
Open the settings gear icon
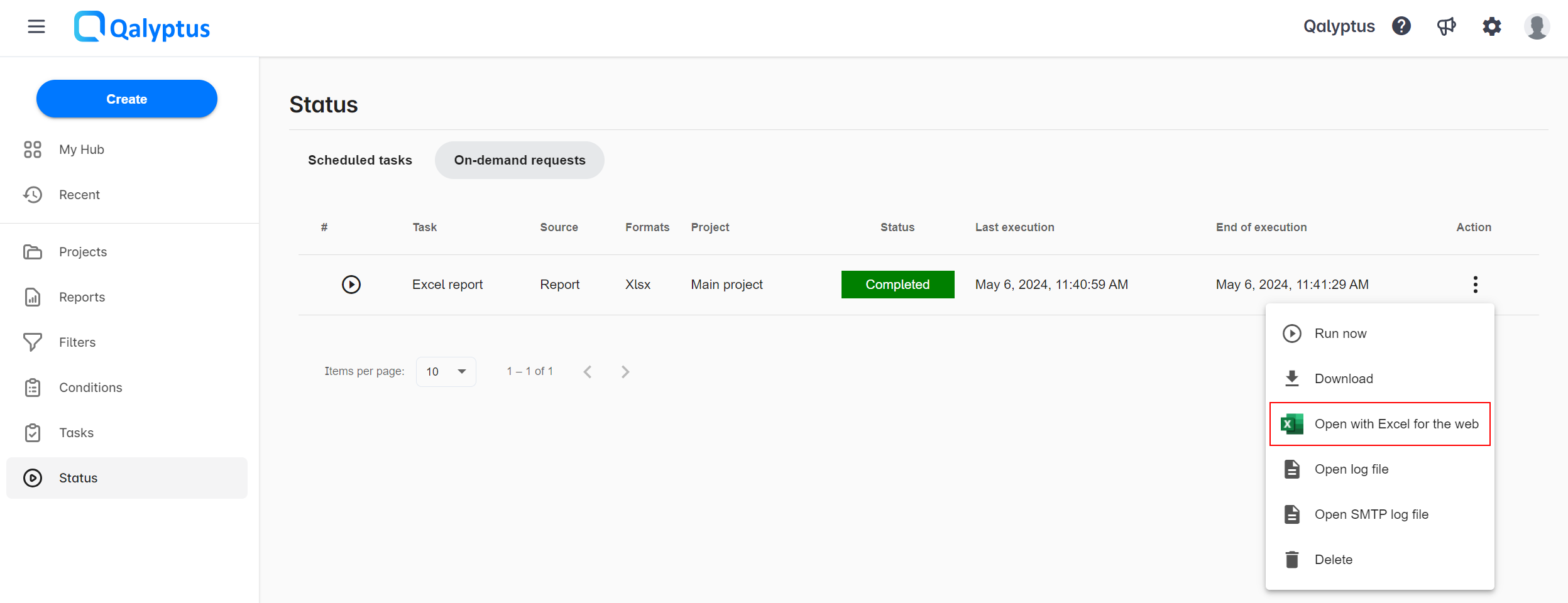click(1491, 26)
